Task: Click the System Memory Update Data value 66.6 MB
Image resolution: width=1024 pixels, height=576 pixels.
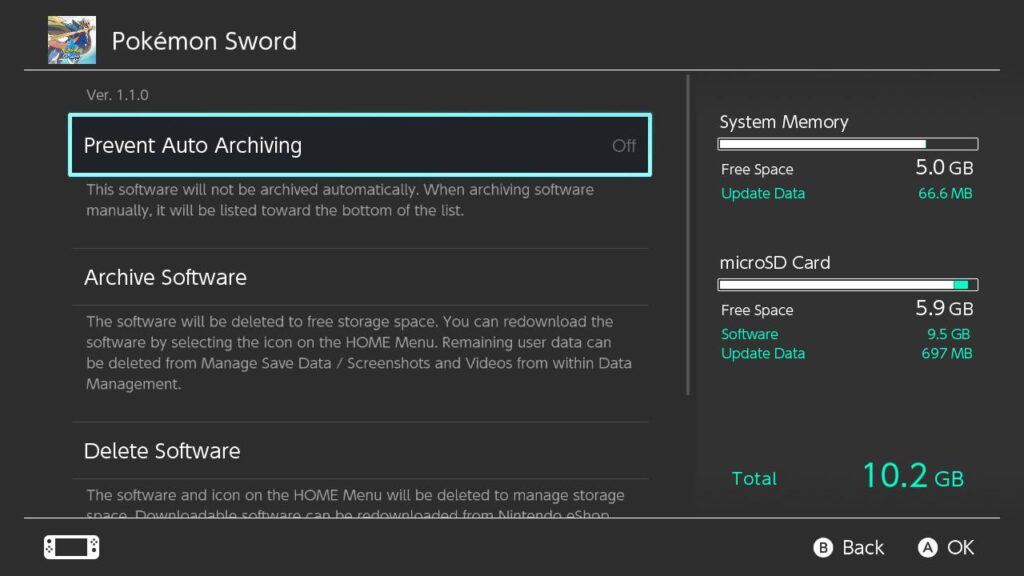Action: (945, 193)
